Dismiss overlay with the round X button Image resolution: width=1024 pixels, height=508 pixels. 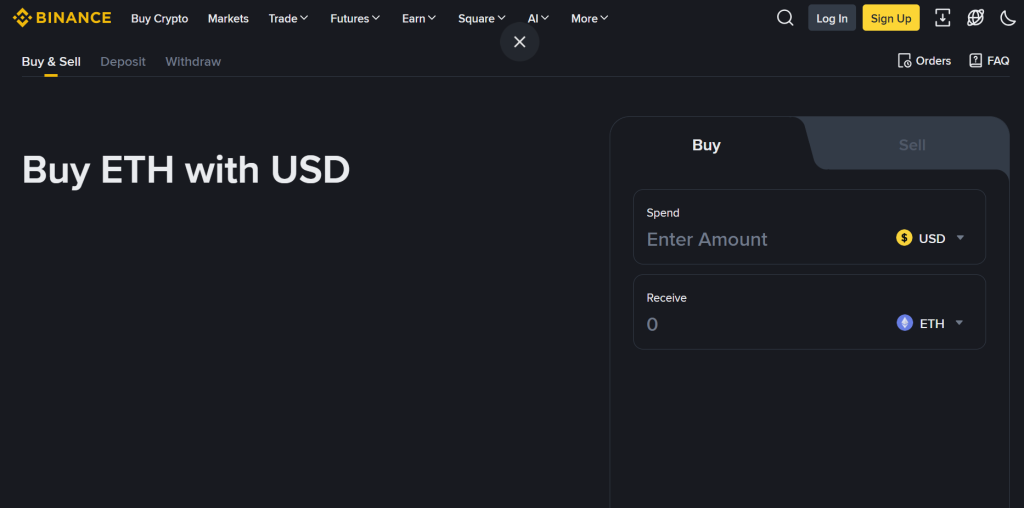pos(520,42)
